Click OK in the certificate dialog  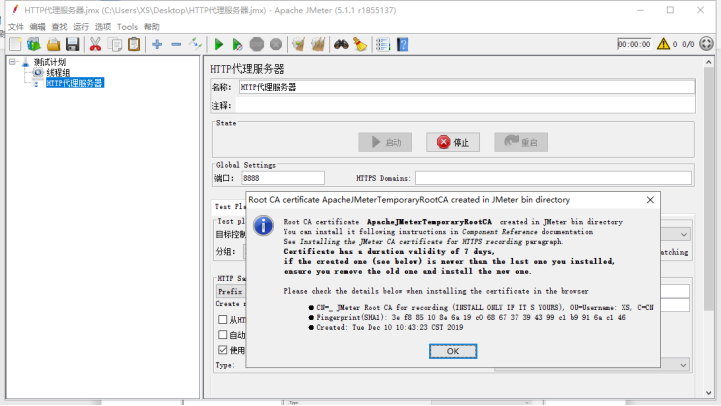[453, 351]
